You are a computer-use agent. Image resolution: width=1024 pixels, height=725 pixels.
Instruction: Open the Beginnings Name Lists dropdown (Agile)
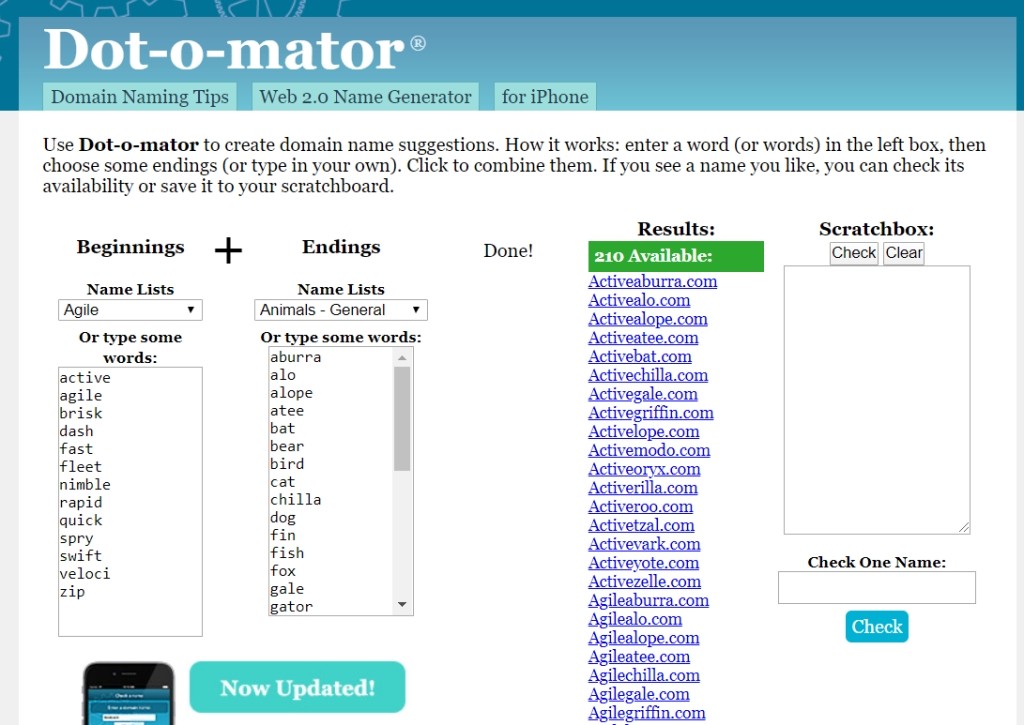[130, 310]
